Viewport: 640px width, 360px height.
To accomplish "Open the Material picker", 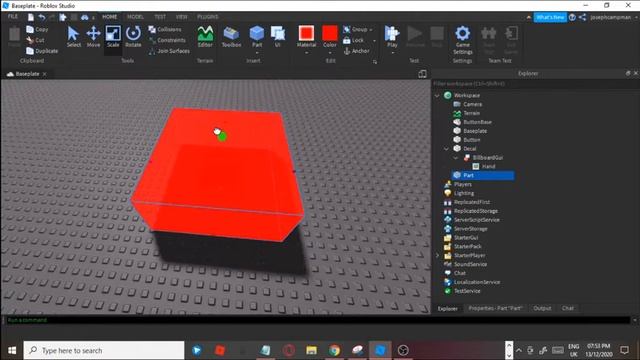I will coord(306,36).
